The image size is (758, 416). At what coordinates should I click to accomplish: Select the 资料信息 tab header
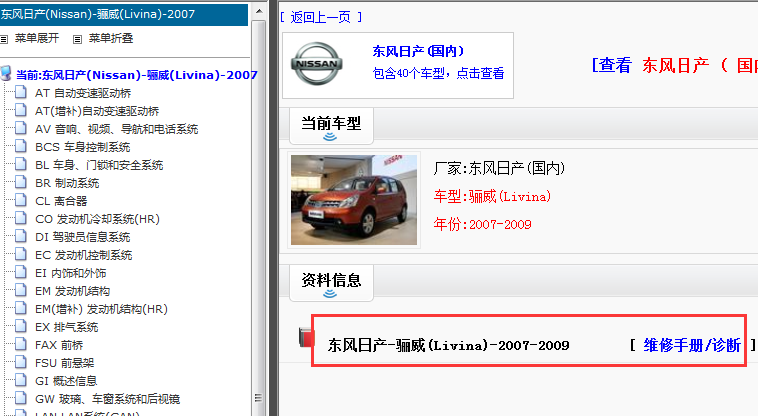click(331, 280)
